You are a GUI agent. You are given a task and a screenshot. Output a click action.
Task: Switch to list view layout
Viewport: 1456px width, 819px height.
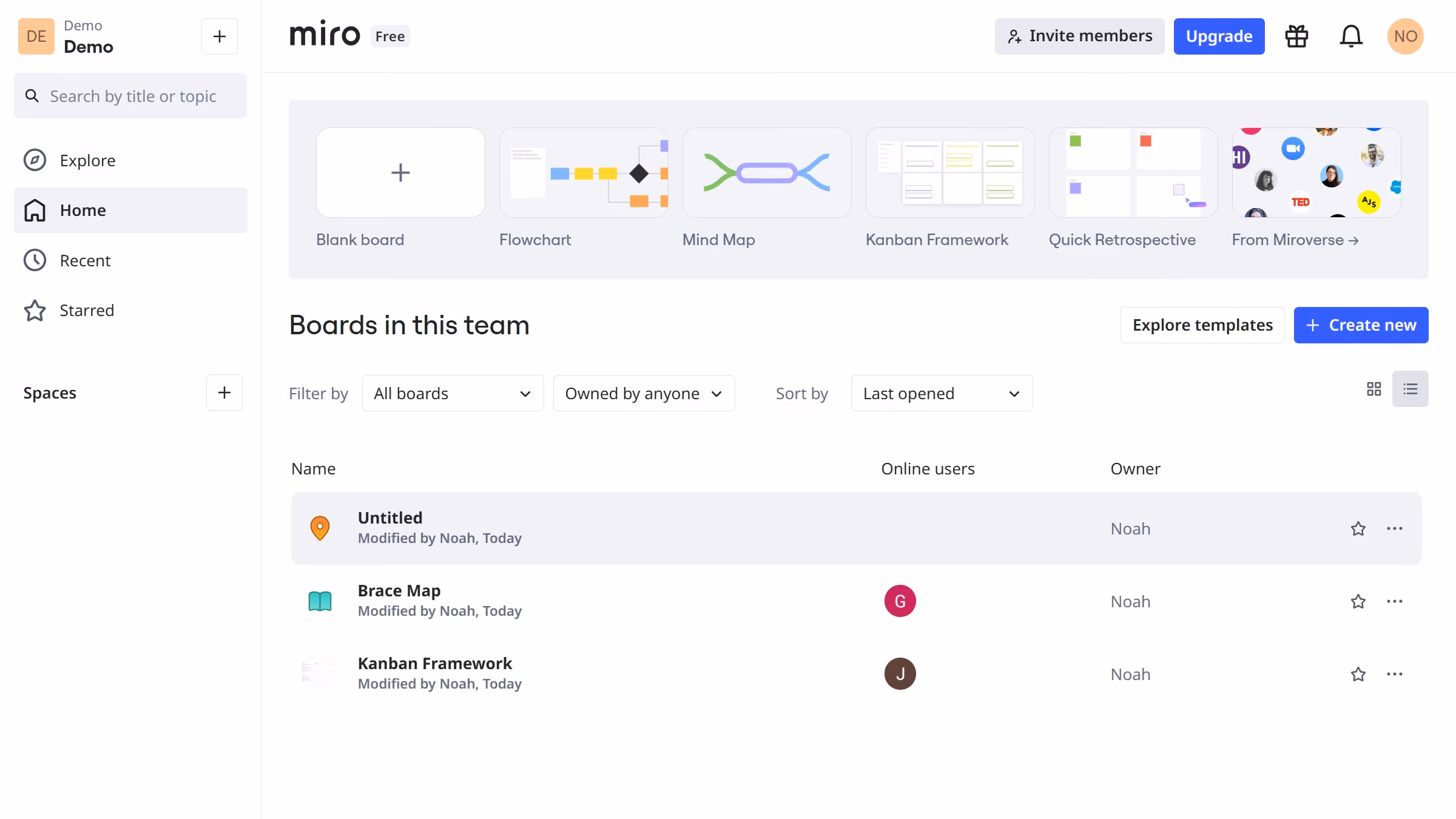coord(1410,389)
